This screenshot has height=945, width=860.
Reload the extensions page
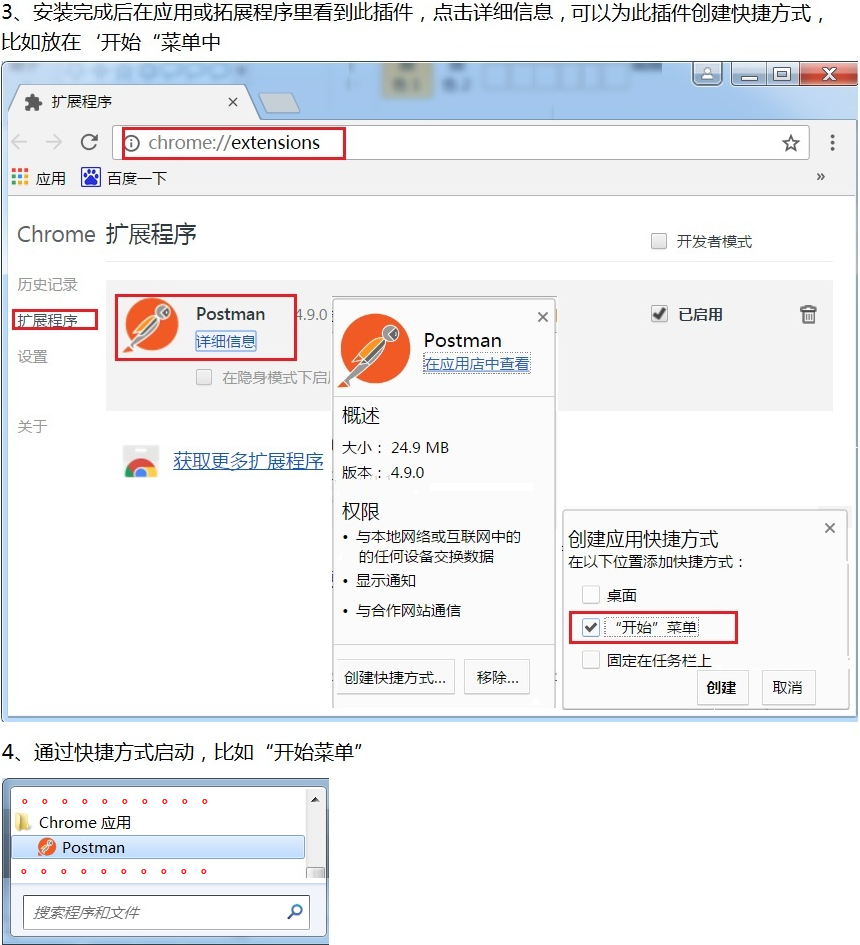point(89,142)
